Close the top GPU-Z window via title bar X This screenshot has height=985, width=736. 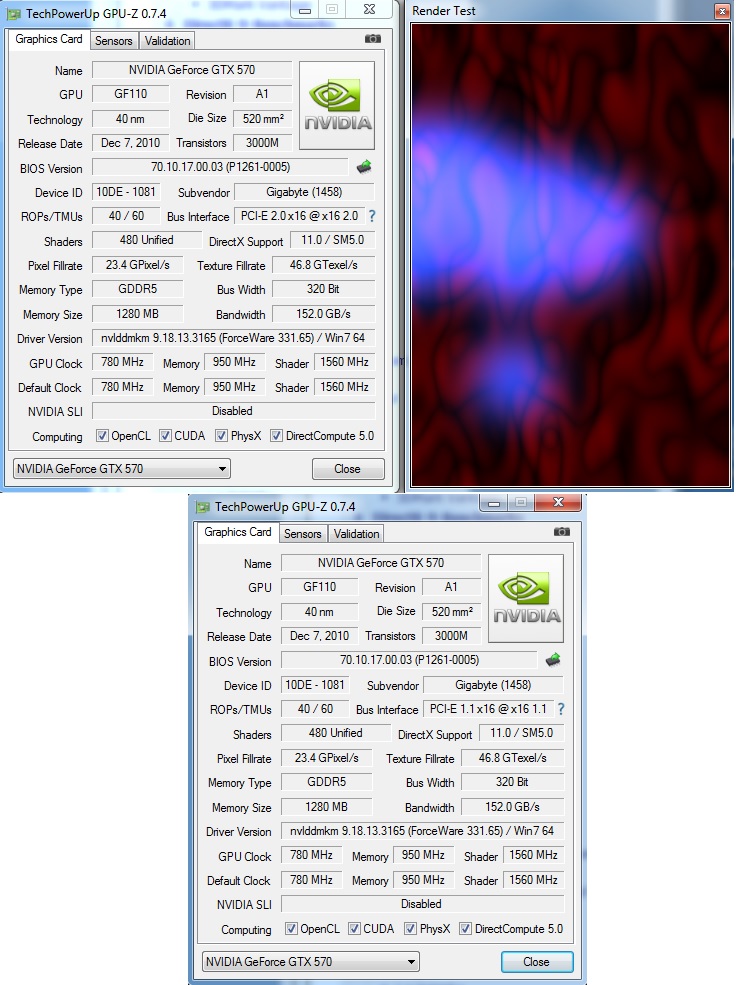tap(369, 9)
